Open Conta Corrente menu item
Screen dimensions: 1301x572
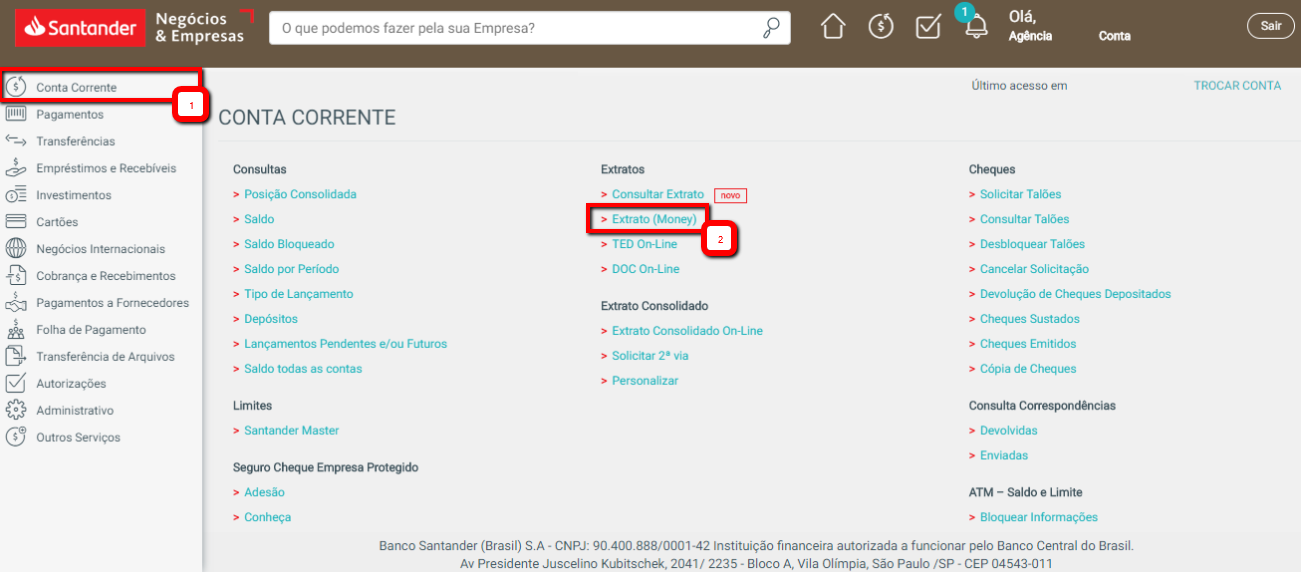click(76, 88)
